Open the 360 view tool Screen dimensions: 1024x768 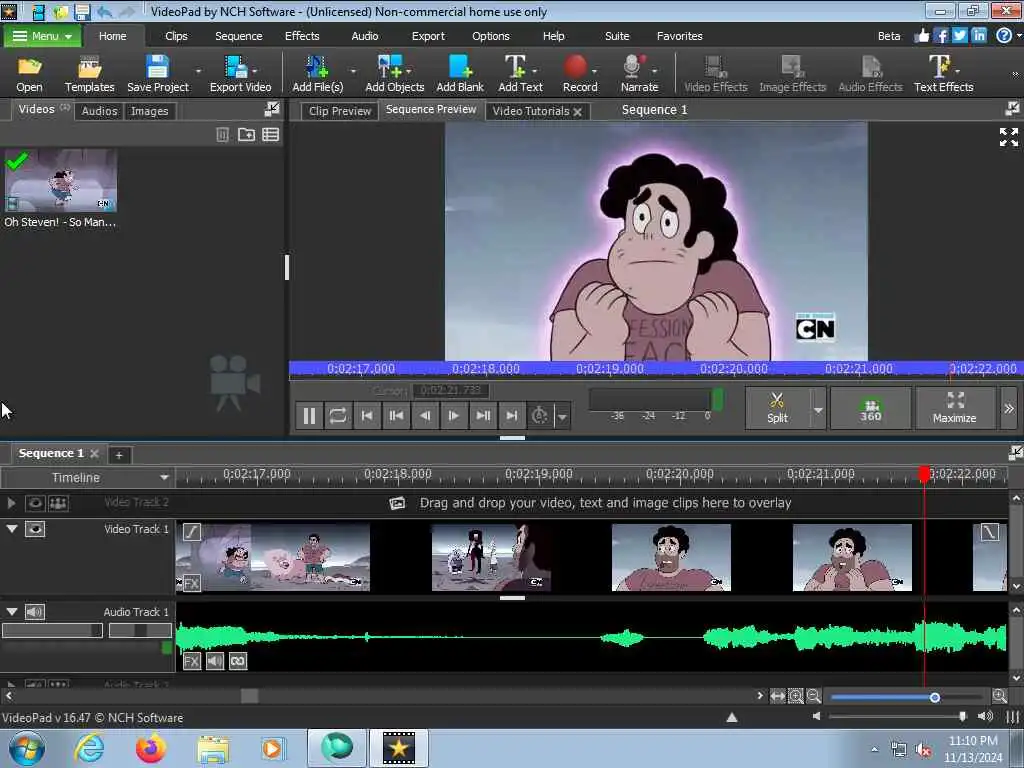pos(871,408)
